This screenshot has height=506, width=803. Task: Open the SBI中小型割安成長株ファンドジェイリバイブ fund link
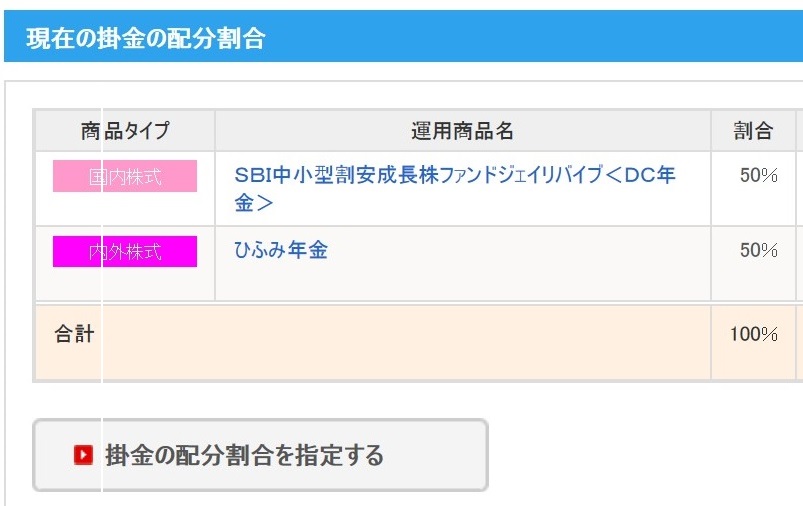click(455, 175)
